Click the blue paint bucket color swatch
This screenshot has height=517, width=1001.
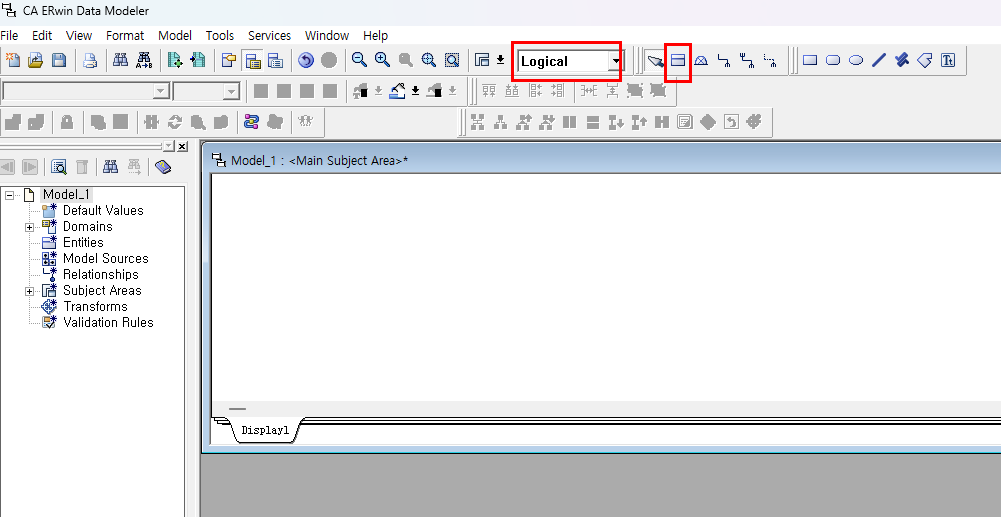(398, 91)
